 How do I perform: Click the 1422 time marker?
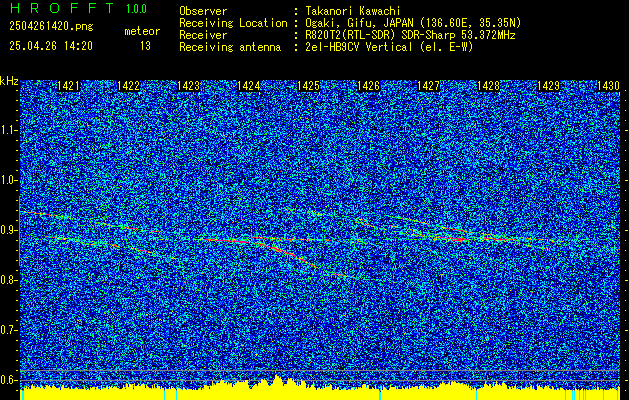pos(128,86)
